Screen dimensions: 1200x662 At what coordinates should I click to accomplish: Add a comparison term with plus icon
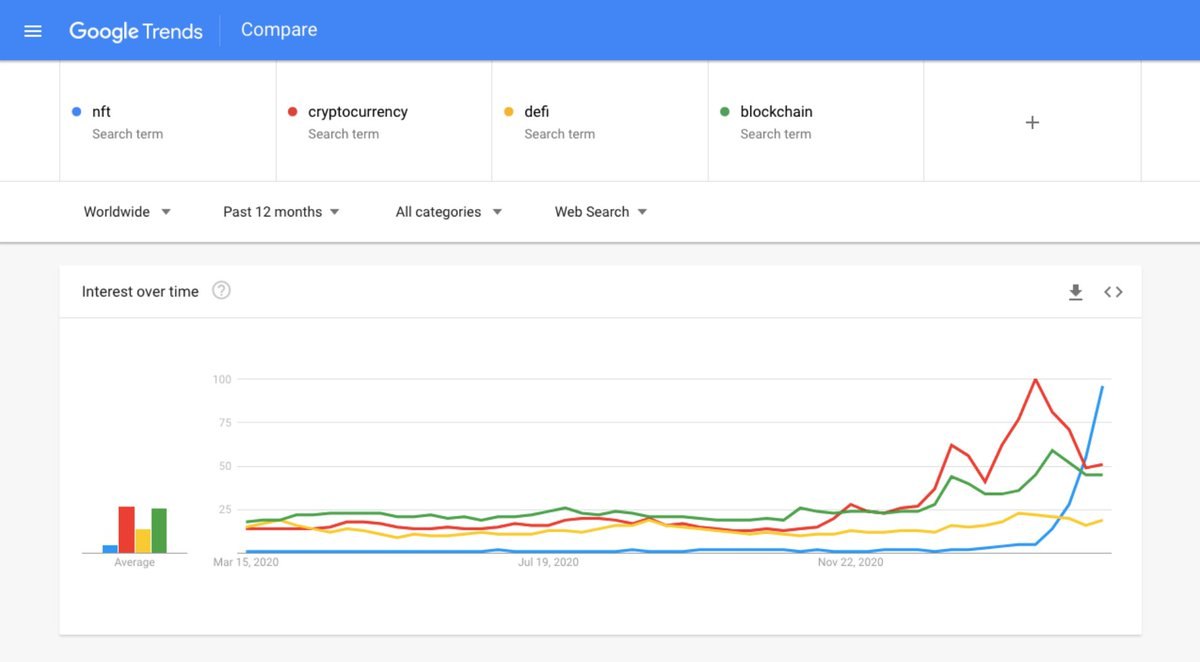(1033, 122)
